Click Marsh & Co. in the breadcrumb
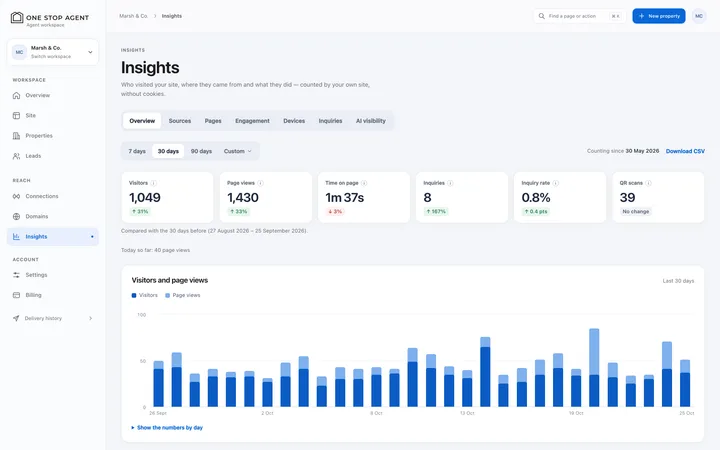 [x=133, y=16]
